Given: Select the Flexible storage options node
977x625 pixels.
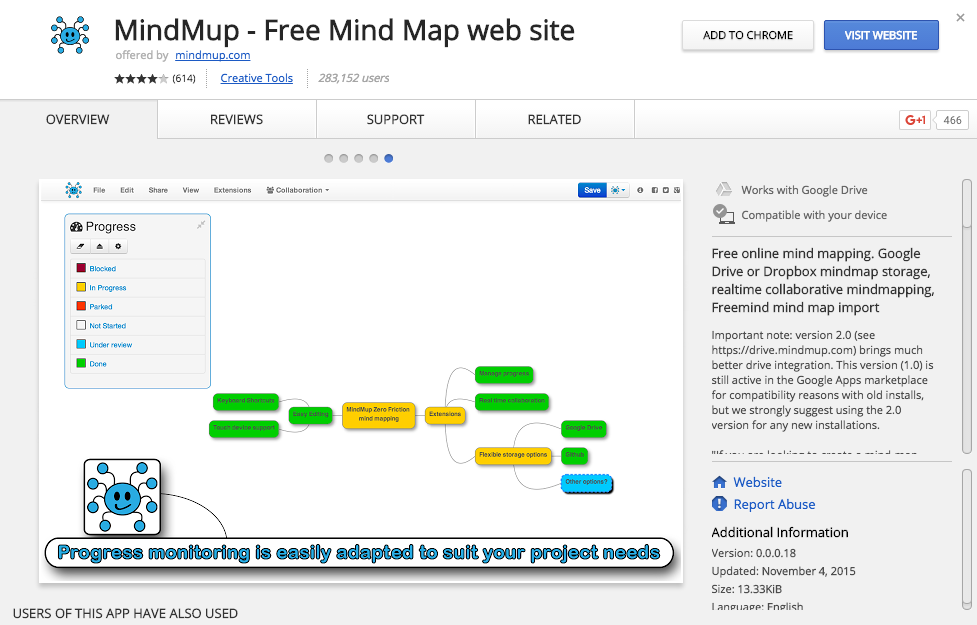Looking at the screenshot, I should point(513,456).
